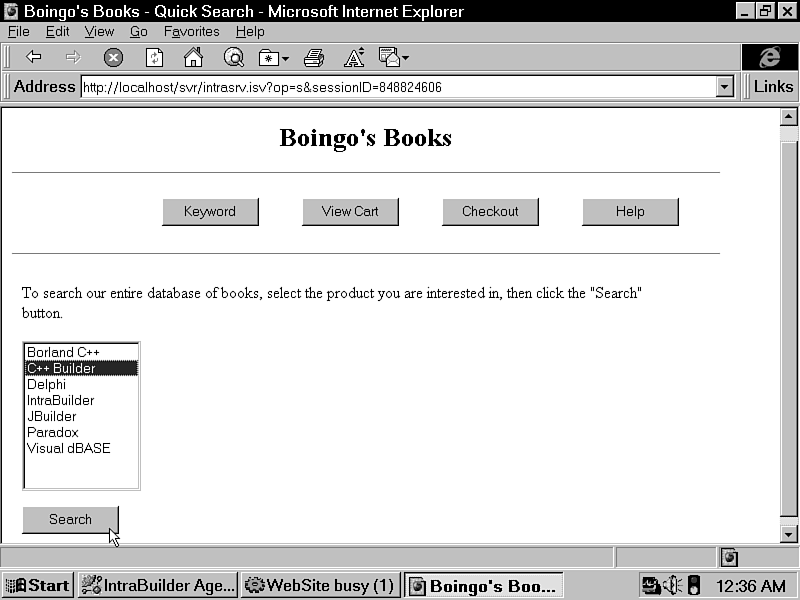Click the page scrollbar up arrow
Image resolution: width=800 pixels, height=600 pixels.
[789, 117]
